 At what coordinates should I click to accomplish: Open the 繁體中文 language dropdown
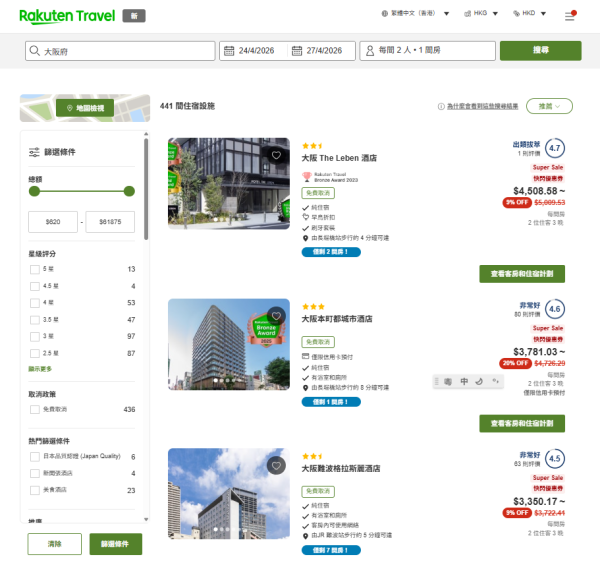[415, 13]
